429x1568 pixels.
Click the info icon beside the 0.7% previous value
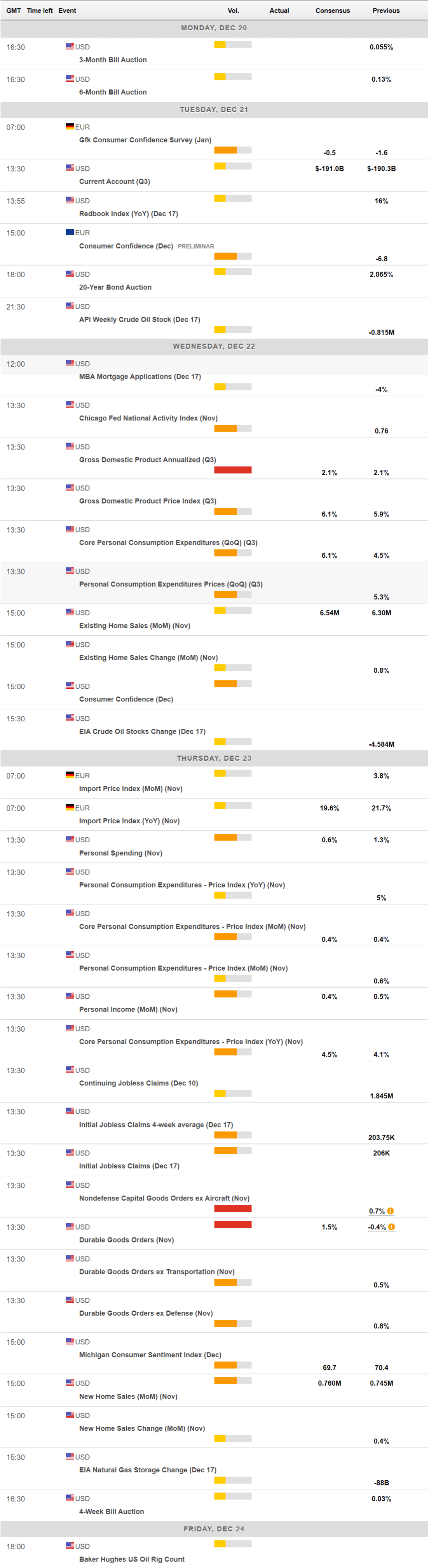[x=390, y=1211]
